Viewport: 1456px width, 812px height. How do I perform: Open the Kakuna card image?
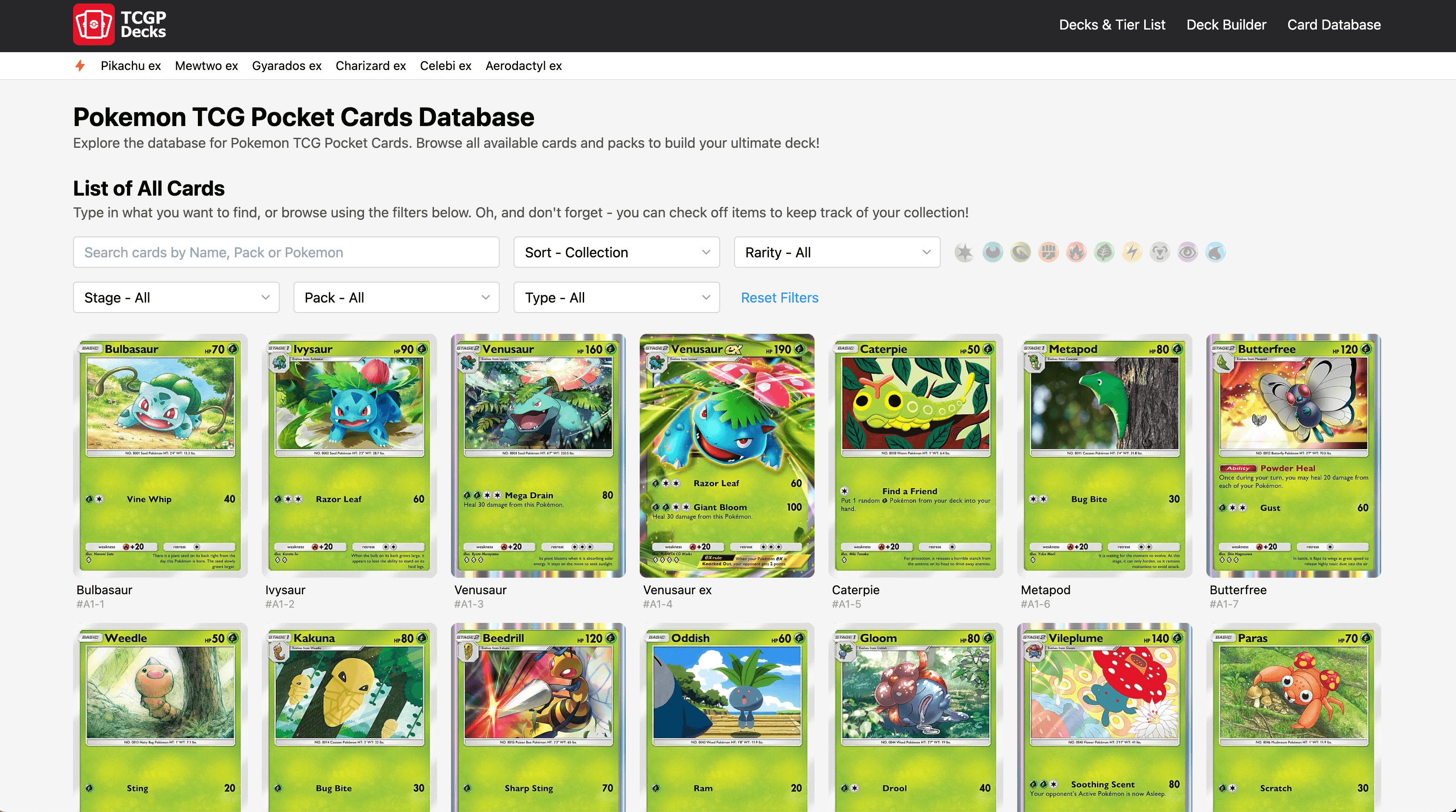pos(349,717)
